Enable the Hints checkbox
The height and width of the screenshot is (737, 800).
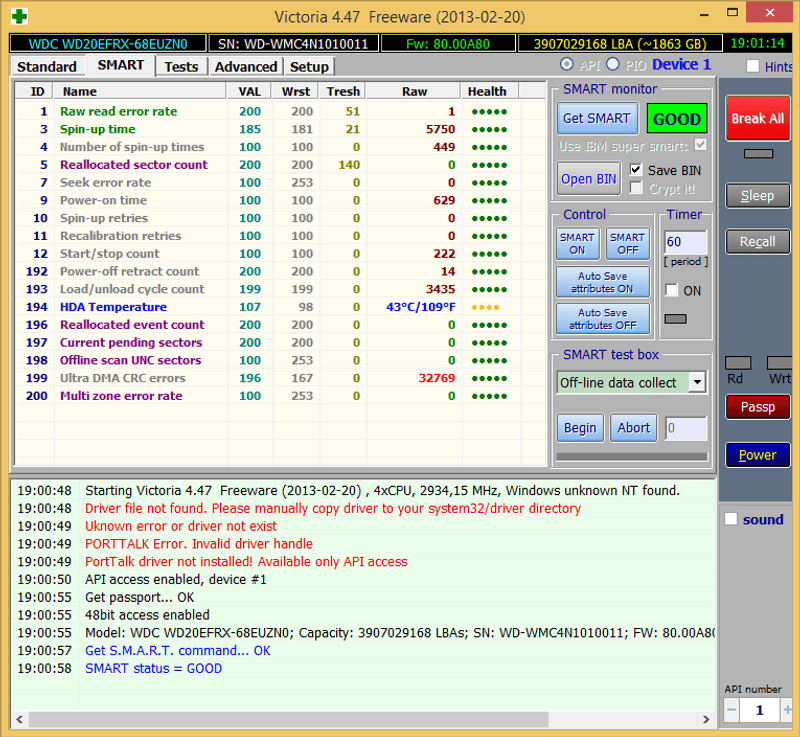(x=753, y=66)
